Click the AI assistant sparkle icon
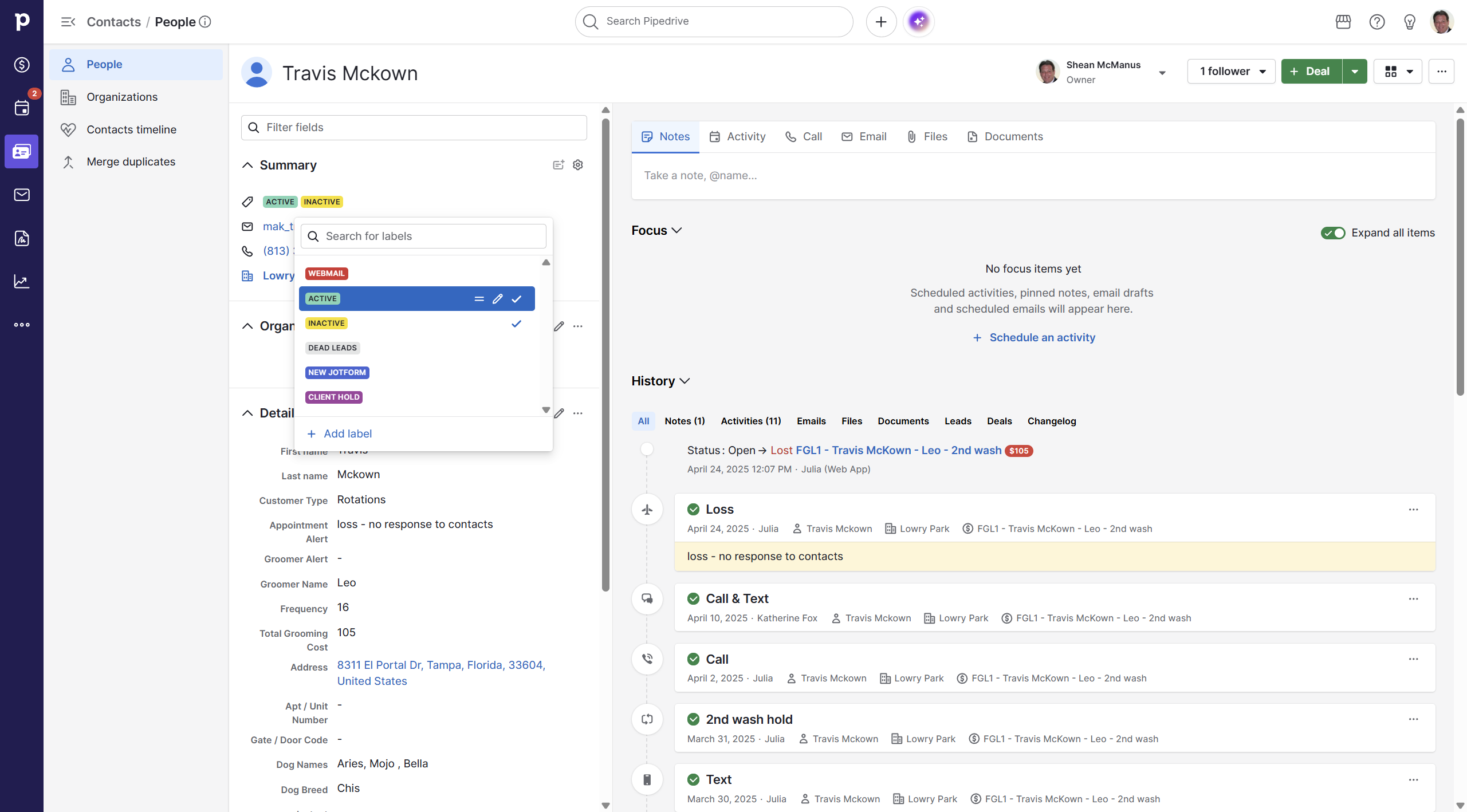1467x812 pixels. (918, 22)
